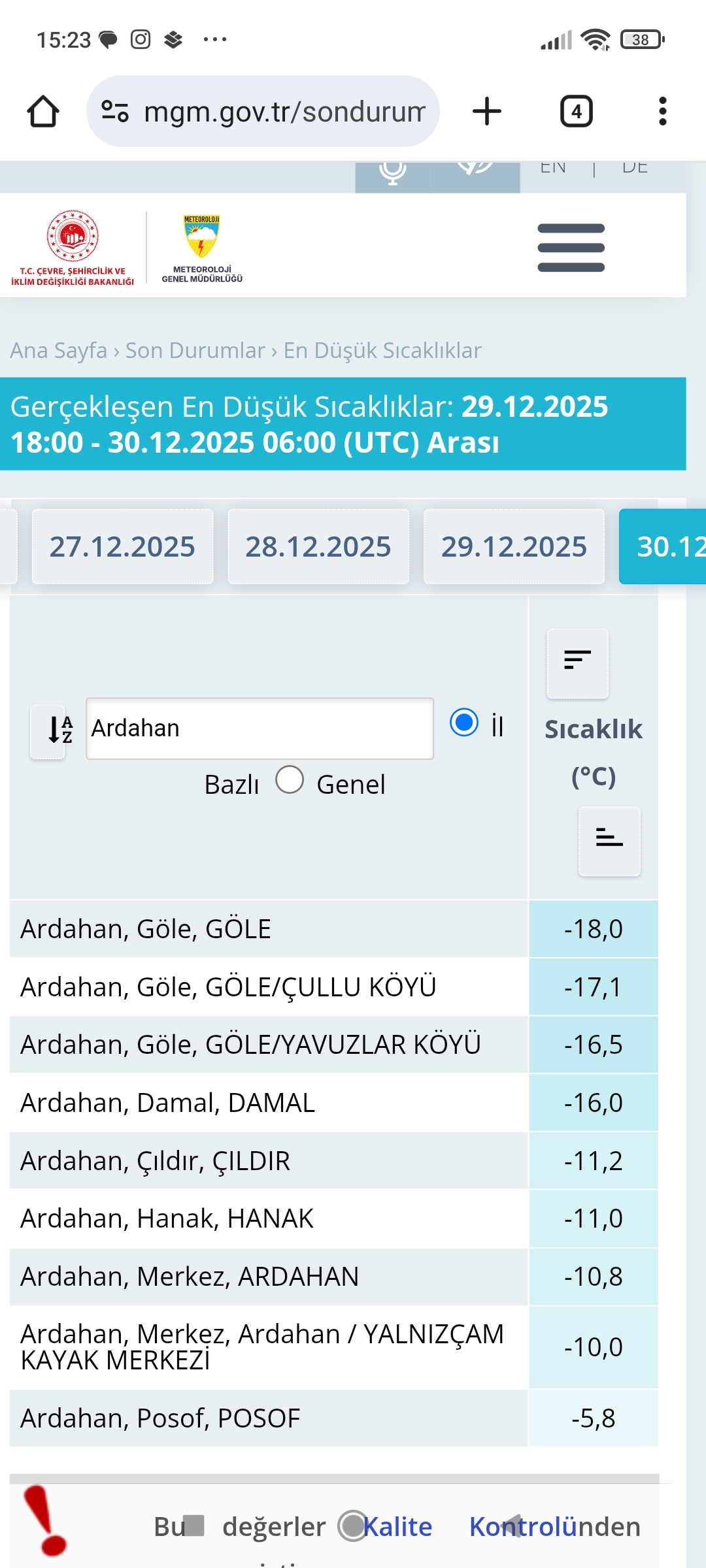Image resolution: width=706 pixels, height=1568 pixels.
Task: Tap the browser home icon
Action: click(x=43, y=111)
